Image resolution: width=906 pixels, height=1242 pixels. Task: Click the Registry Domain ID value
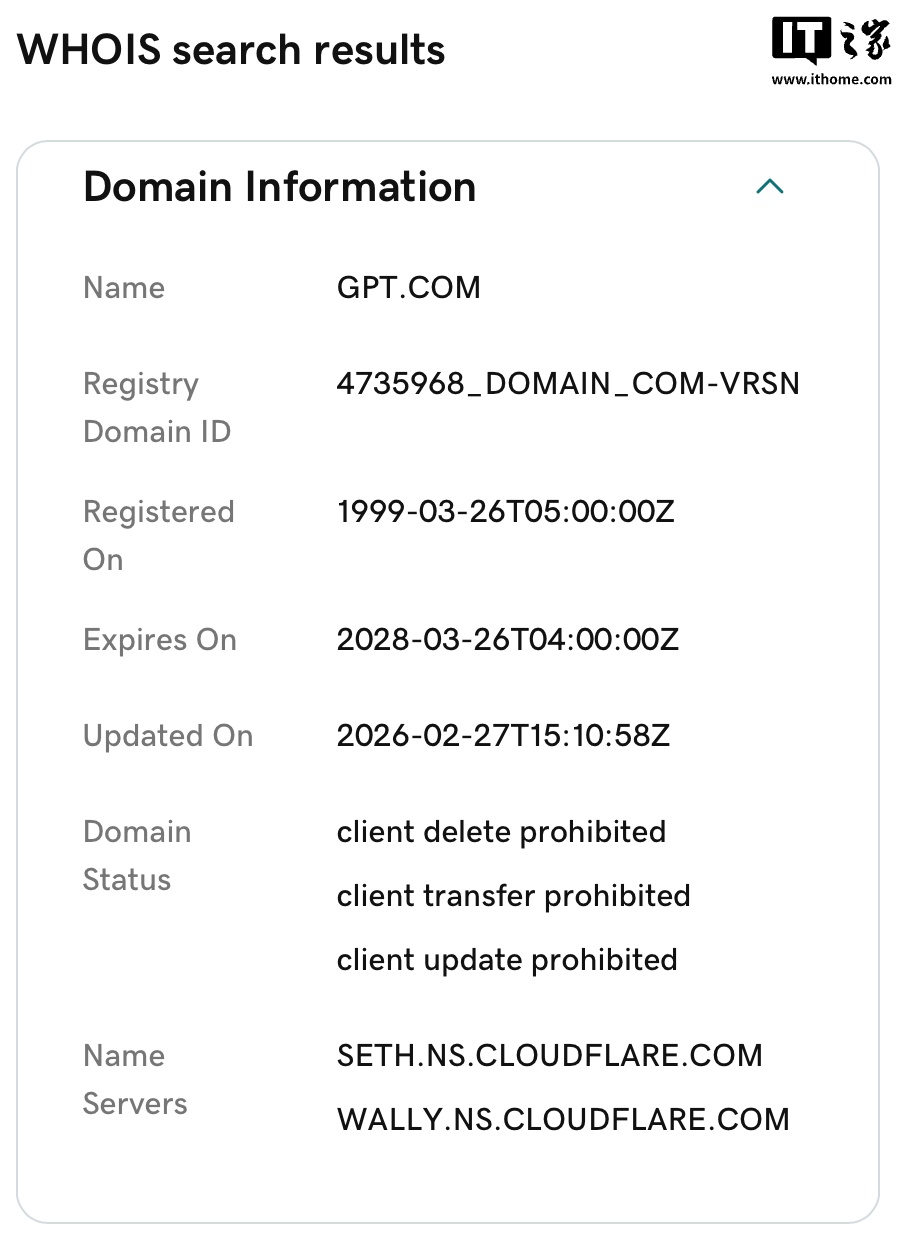567,384
